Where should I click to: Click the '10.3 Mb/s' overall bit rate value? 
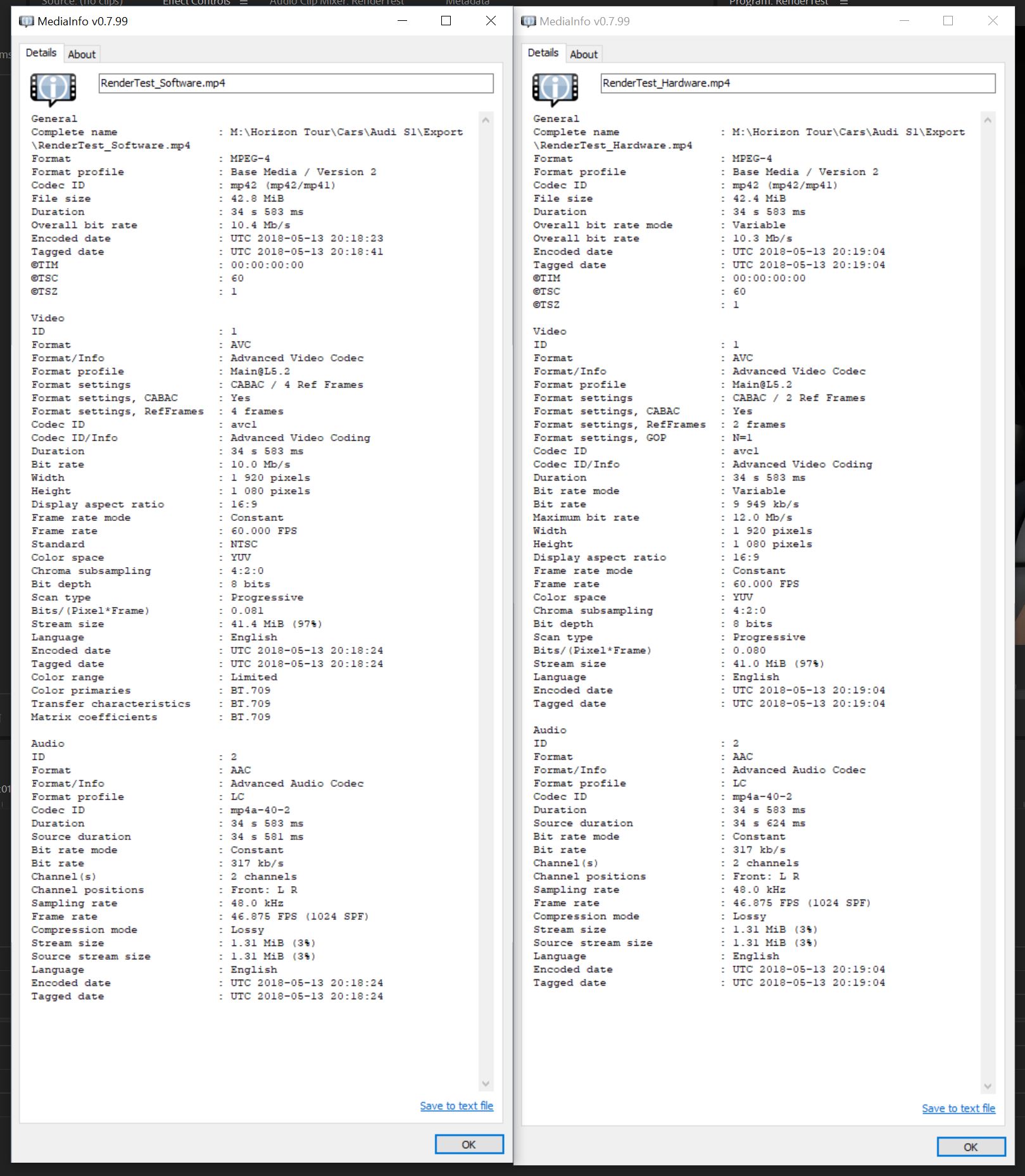(762, 239)
